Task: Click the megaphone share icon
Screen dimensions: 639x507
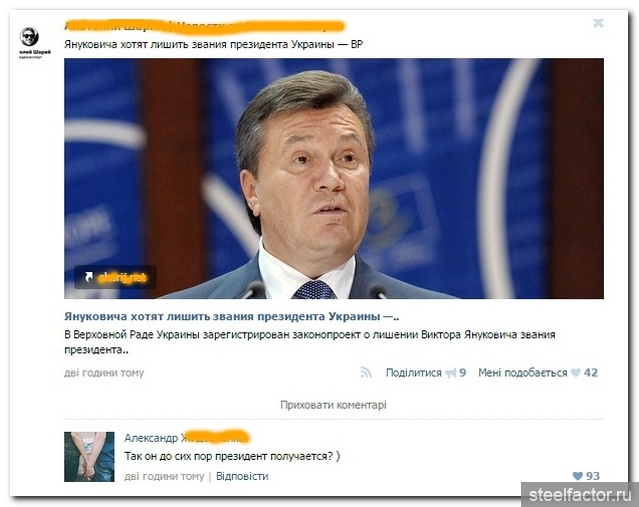Action: [450, 373]
